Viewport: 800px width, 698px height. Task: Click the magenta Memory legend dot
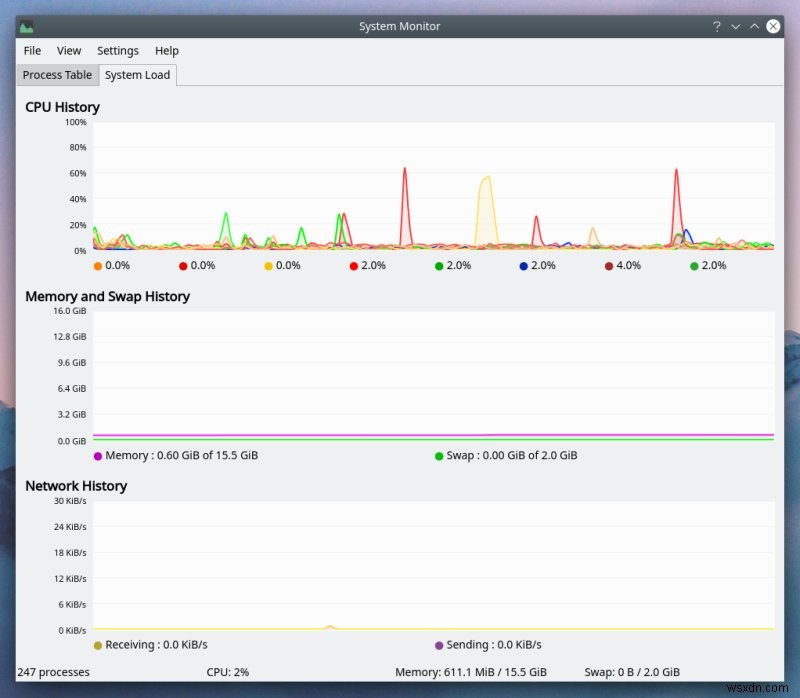pyautogui.click(x=97, y=456)
